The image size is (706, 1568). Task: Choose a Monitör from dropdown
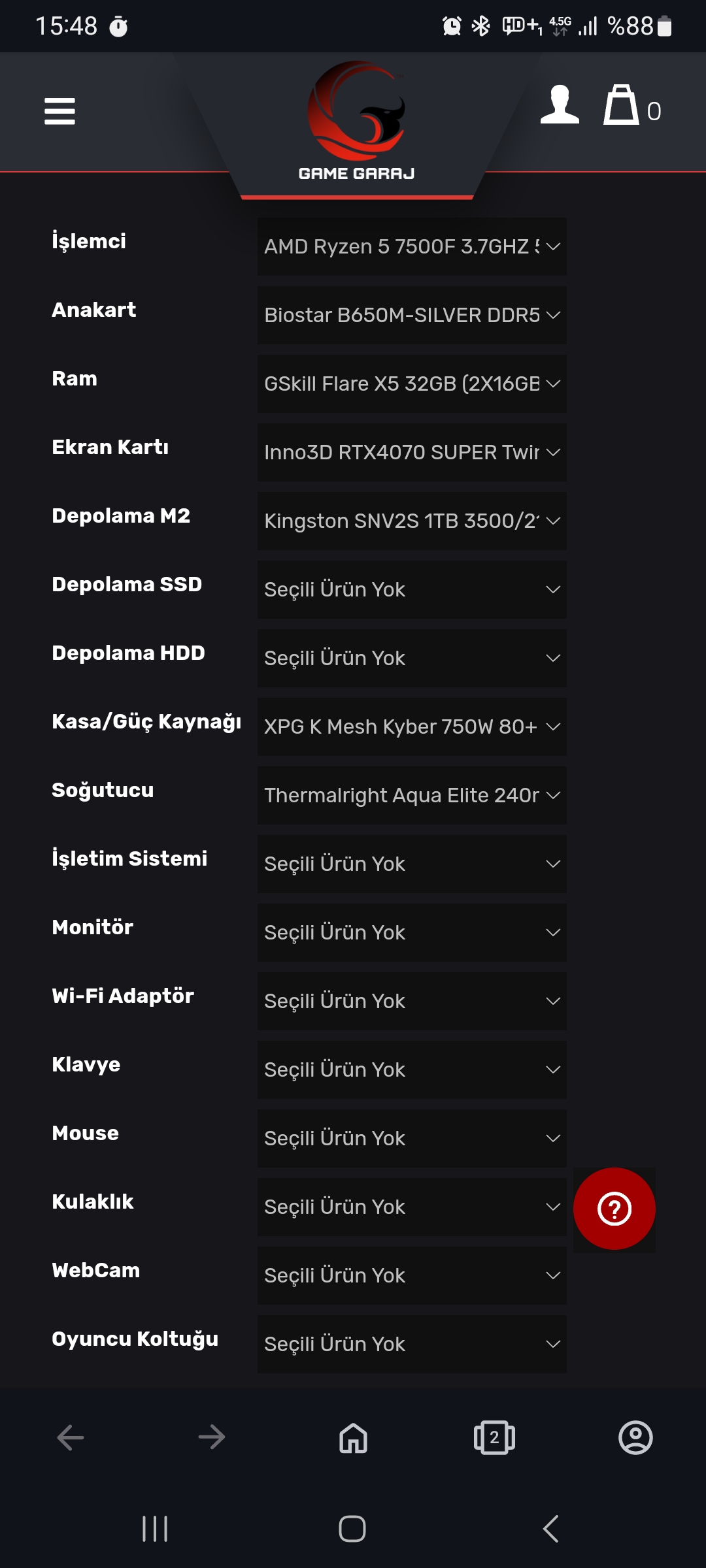412,932
